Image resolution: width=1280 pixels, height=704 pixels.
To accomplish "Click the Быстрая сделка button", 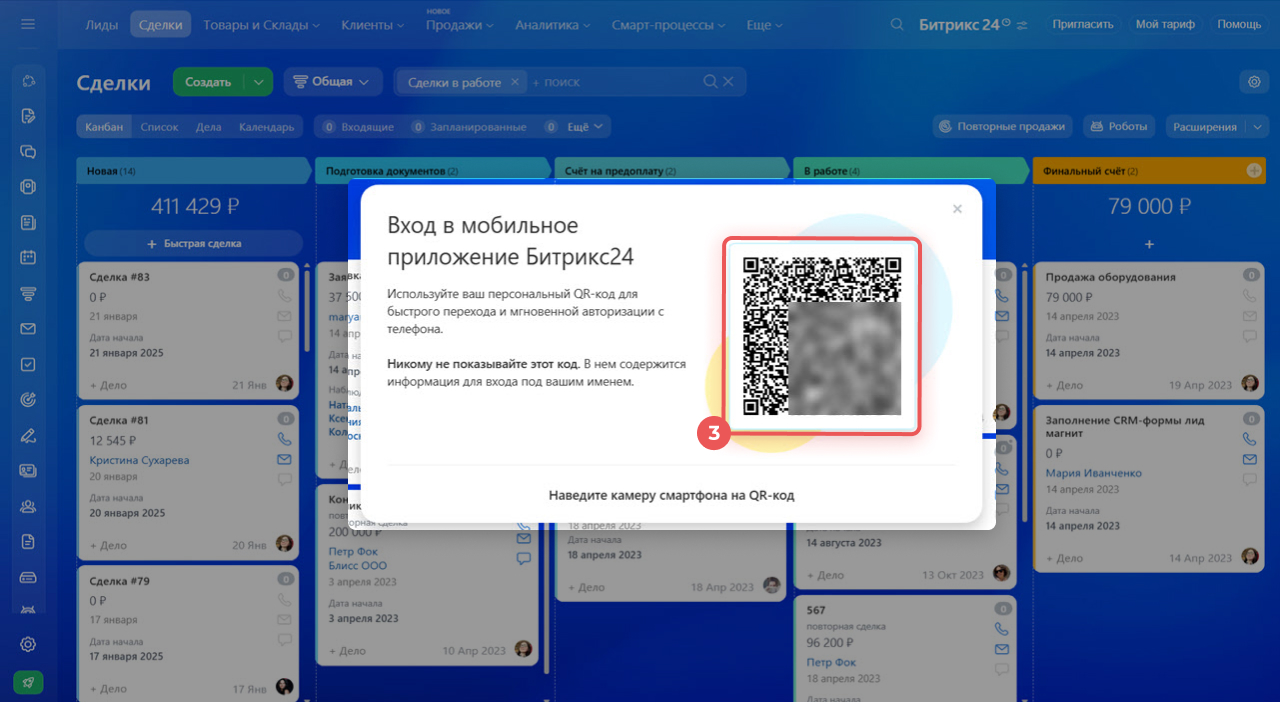I will pyautogui.click(x=194, y=243).
